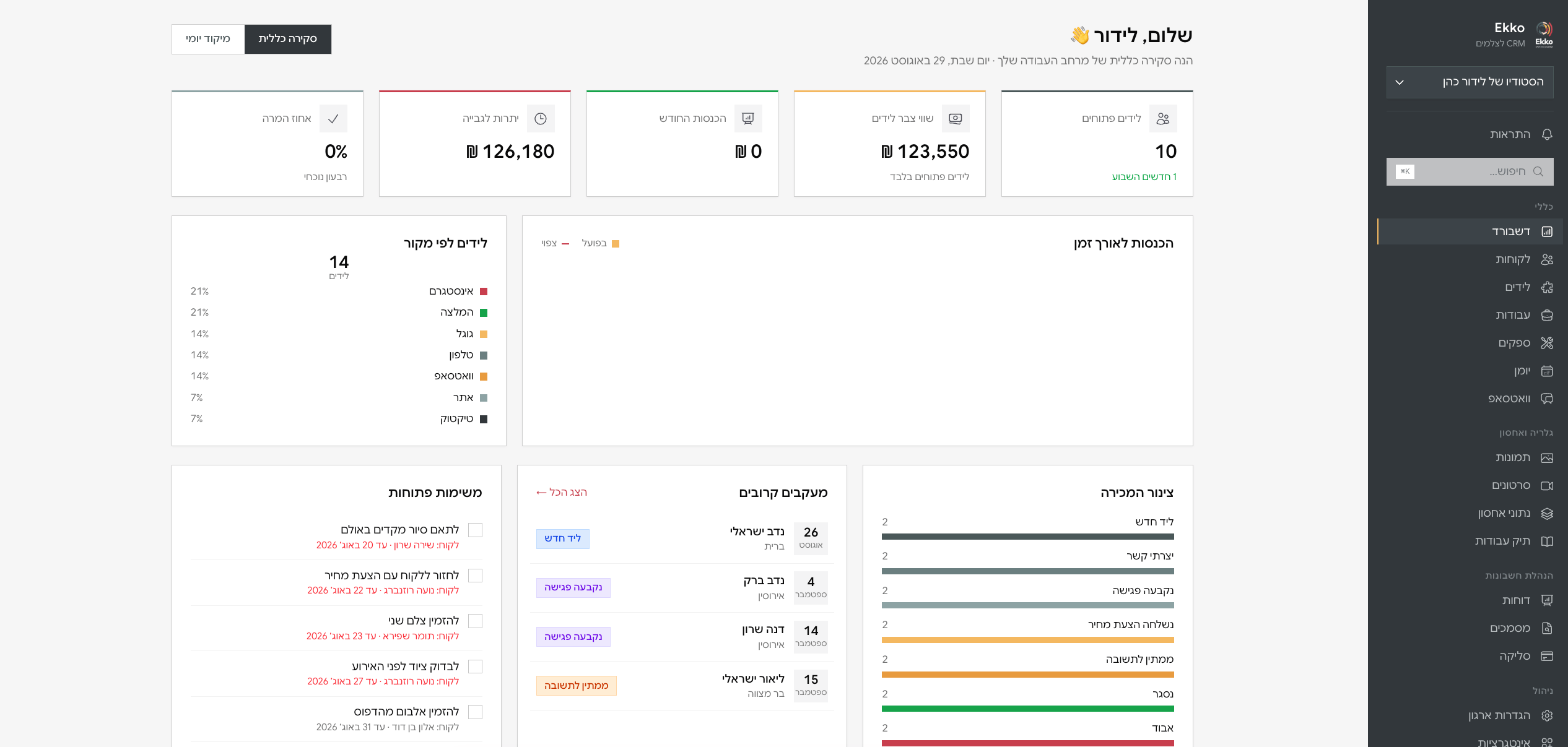1568x747 pixels.
Task: Open the leads (לידים) puzzle icon
Action: tap(1547, 287)
